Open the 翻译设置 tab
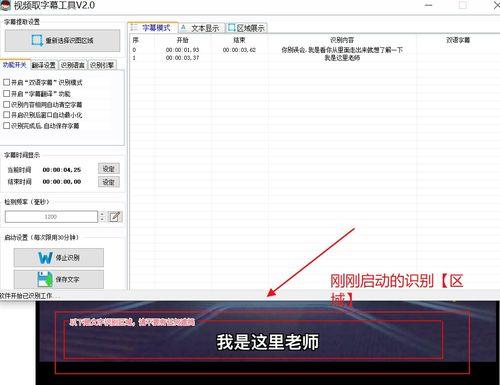The height and width of the screenshot is (385, 500). 44,65
